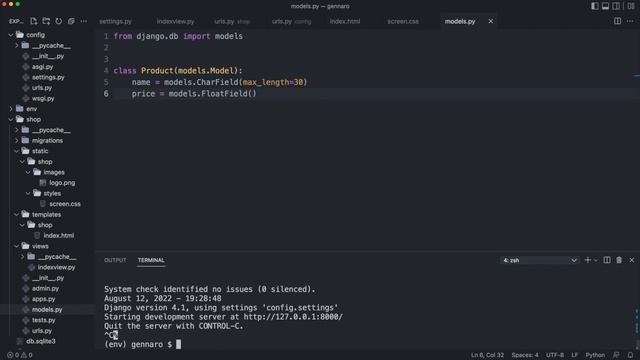The height and width of the screenshot is (360, 640).
Task: Switch to settings.py tab
Action: click(116, 21)
